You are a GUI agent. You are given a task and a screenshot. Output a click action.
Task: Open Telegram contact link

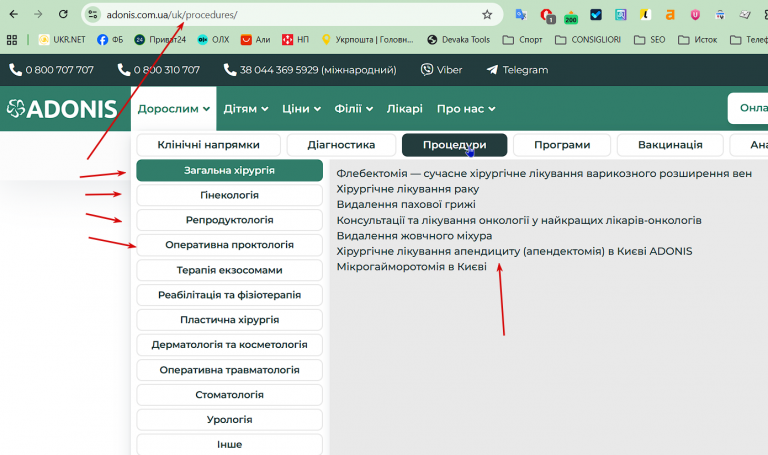pyautogui.click(x=517, y=70)
